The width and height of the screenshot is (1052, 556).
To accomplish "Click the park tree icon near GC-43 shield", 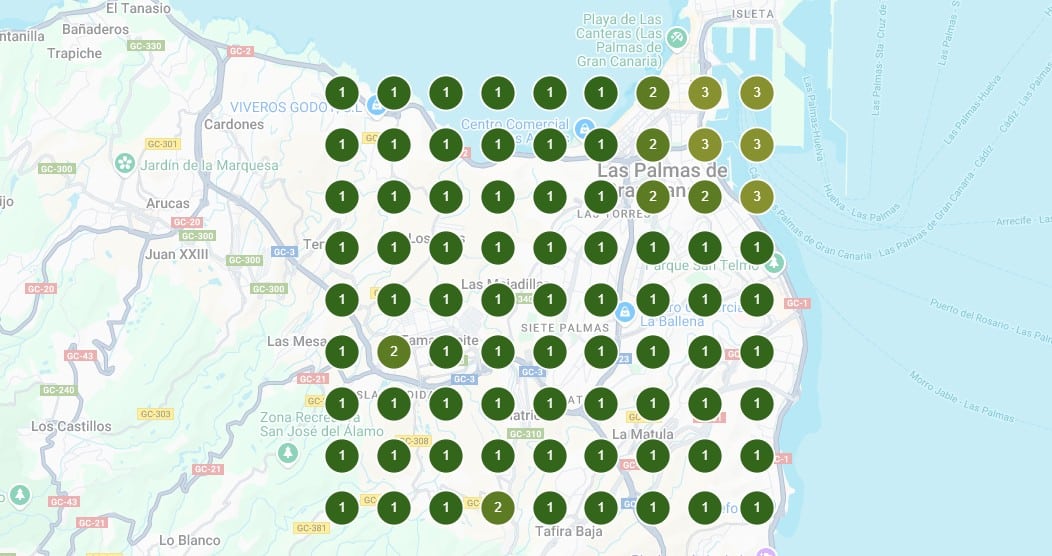I will (19, 495).
